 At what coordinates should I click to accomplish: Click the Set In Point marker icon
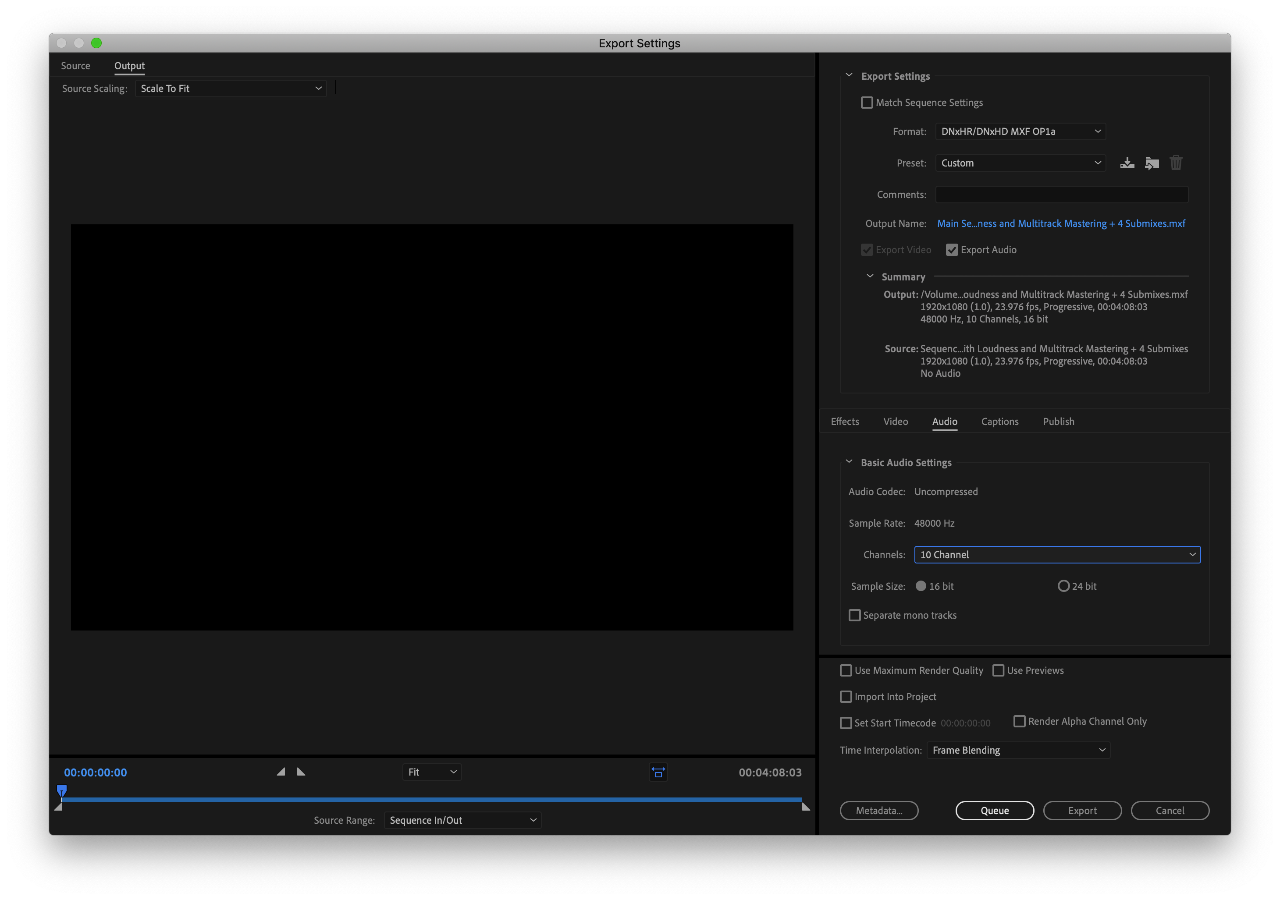pyautogui.click(x=281, y=772)
